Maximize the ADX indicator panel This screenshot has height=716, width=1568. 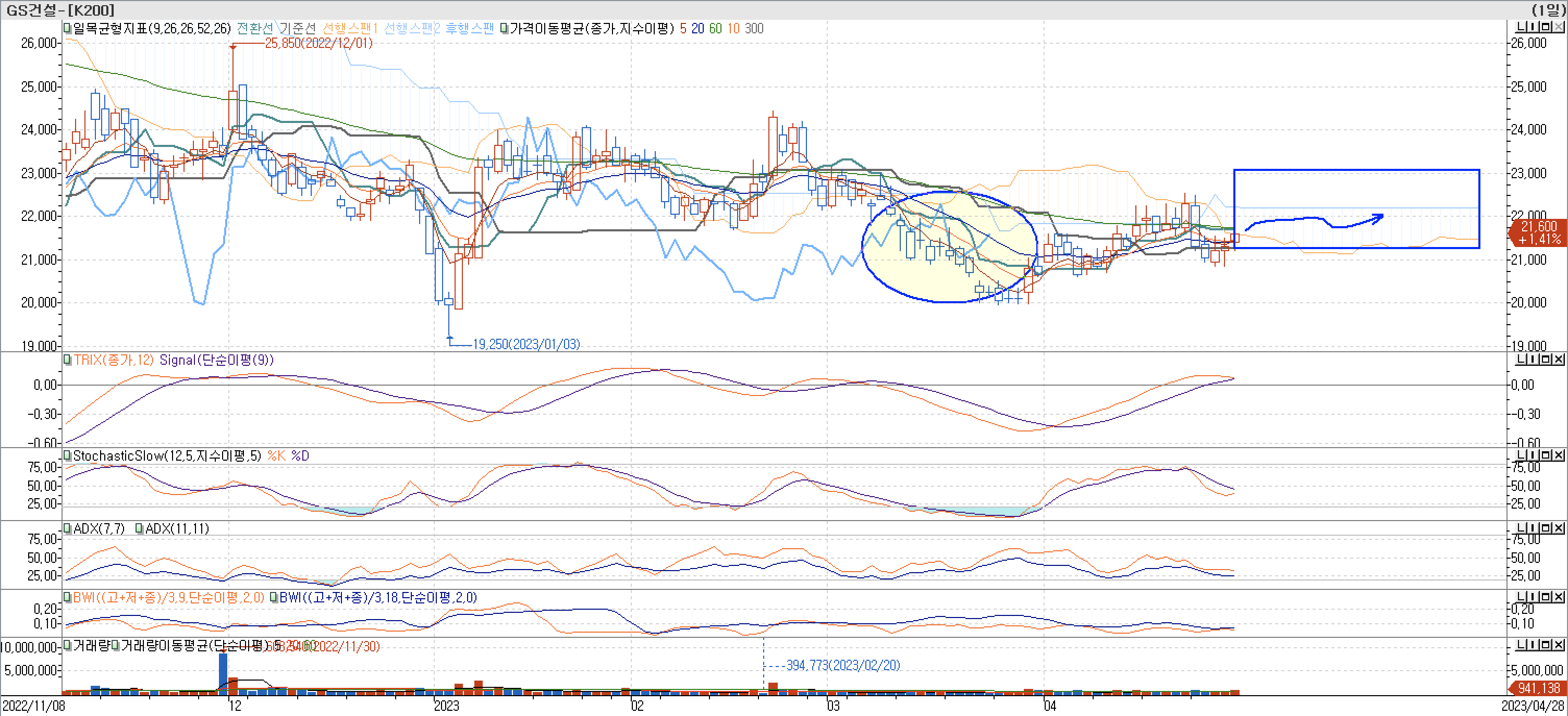point(1547,528)
